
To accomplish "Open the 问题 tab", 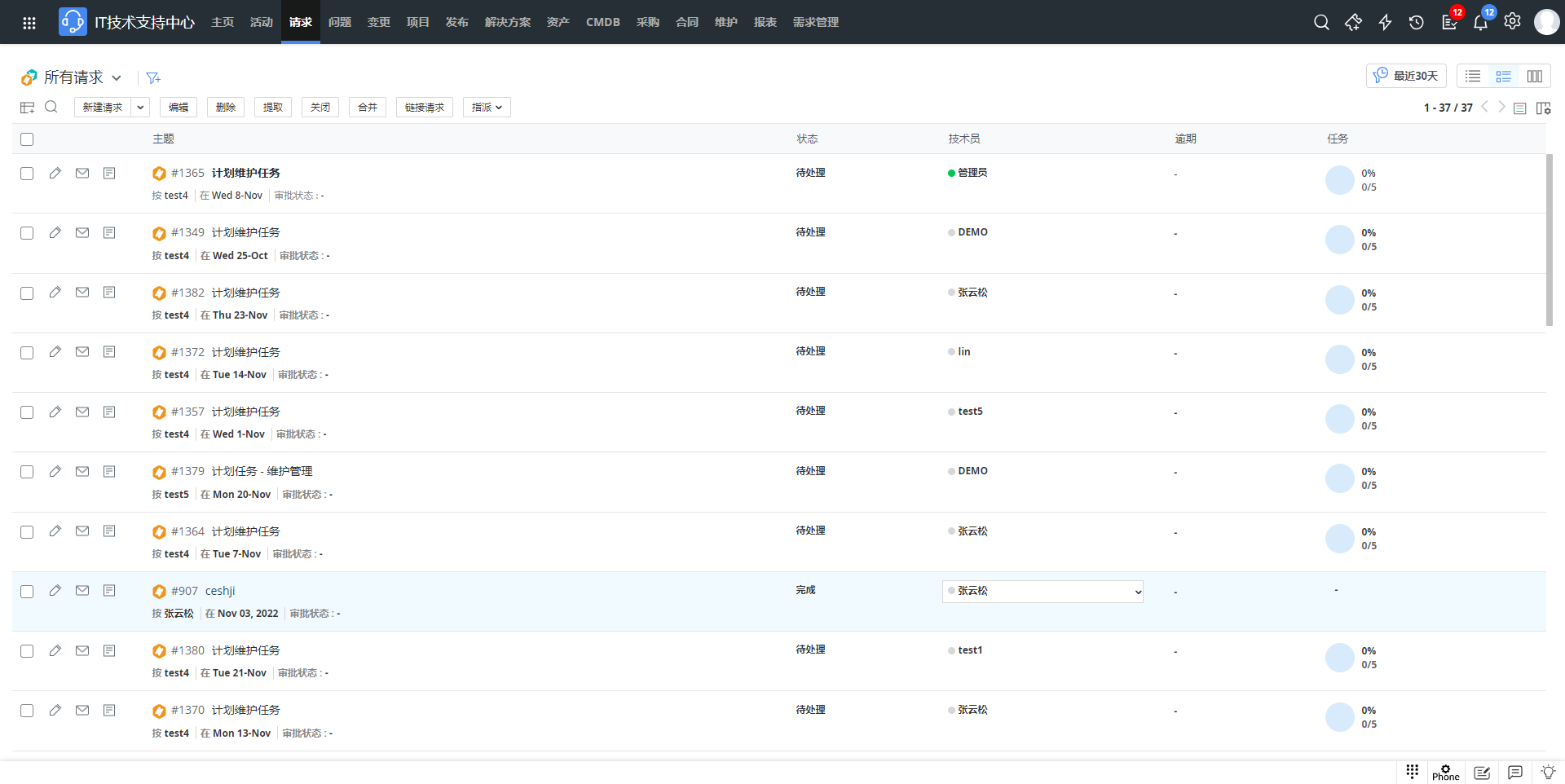I will pyautogui.click(x=340, y=22).
